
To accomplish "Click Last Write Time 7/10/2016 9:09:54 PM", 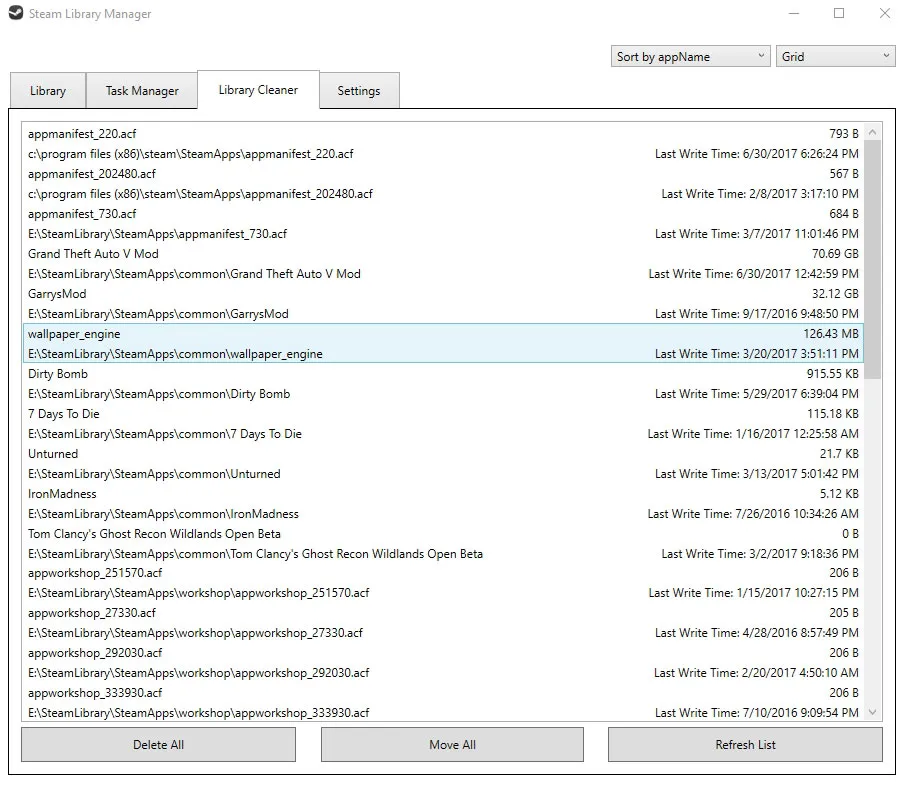I will pos(757,713).
